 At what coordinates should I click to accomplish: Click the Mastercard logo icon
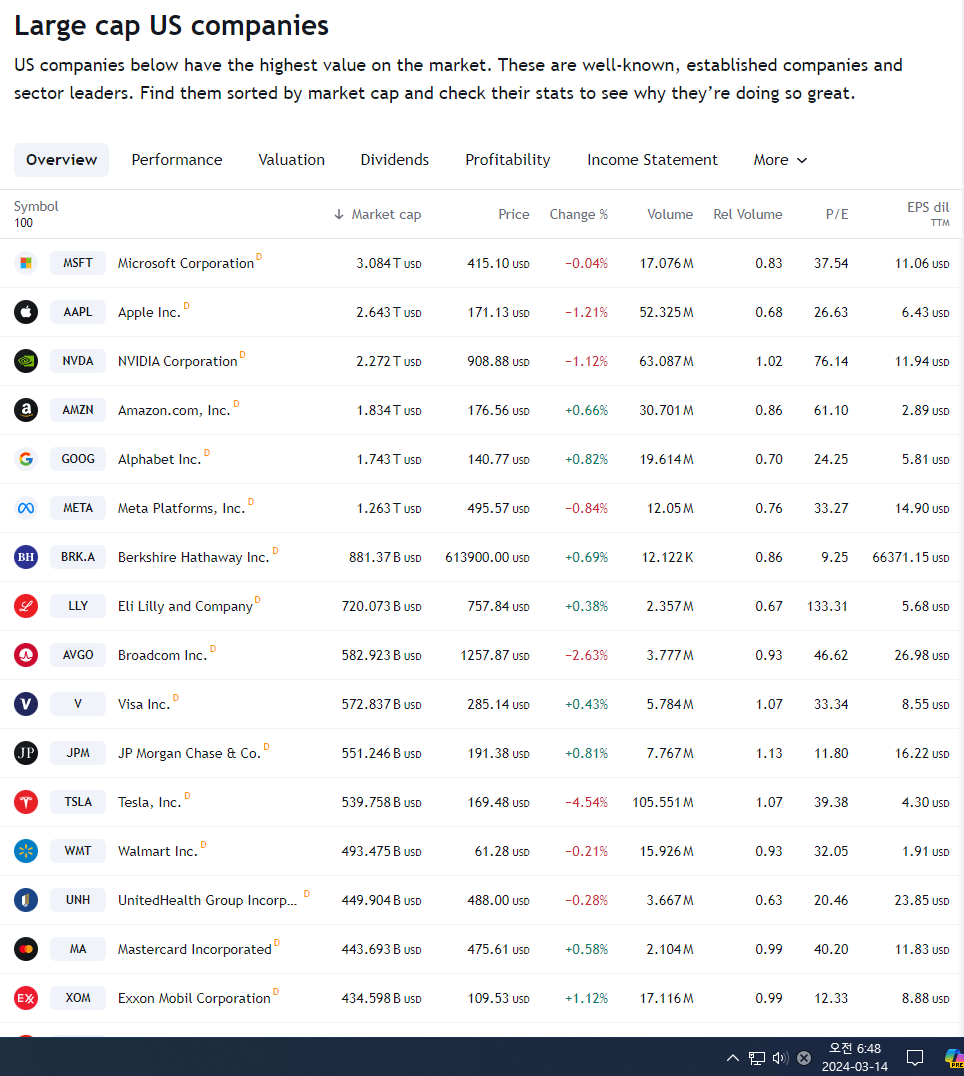pyautogui.click(x=26, y=949)
